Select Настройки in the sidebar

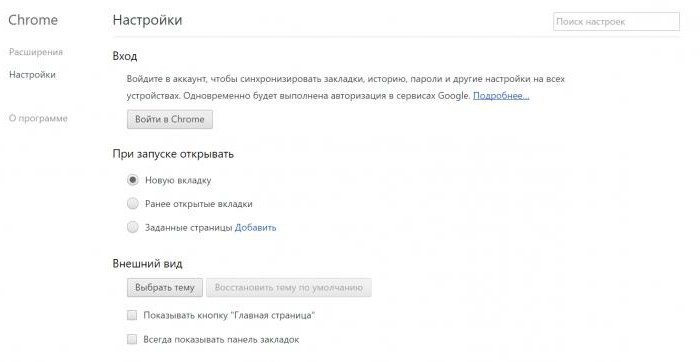pos(32,75)
